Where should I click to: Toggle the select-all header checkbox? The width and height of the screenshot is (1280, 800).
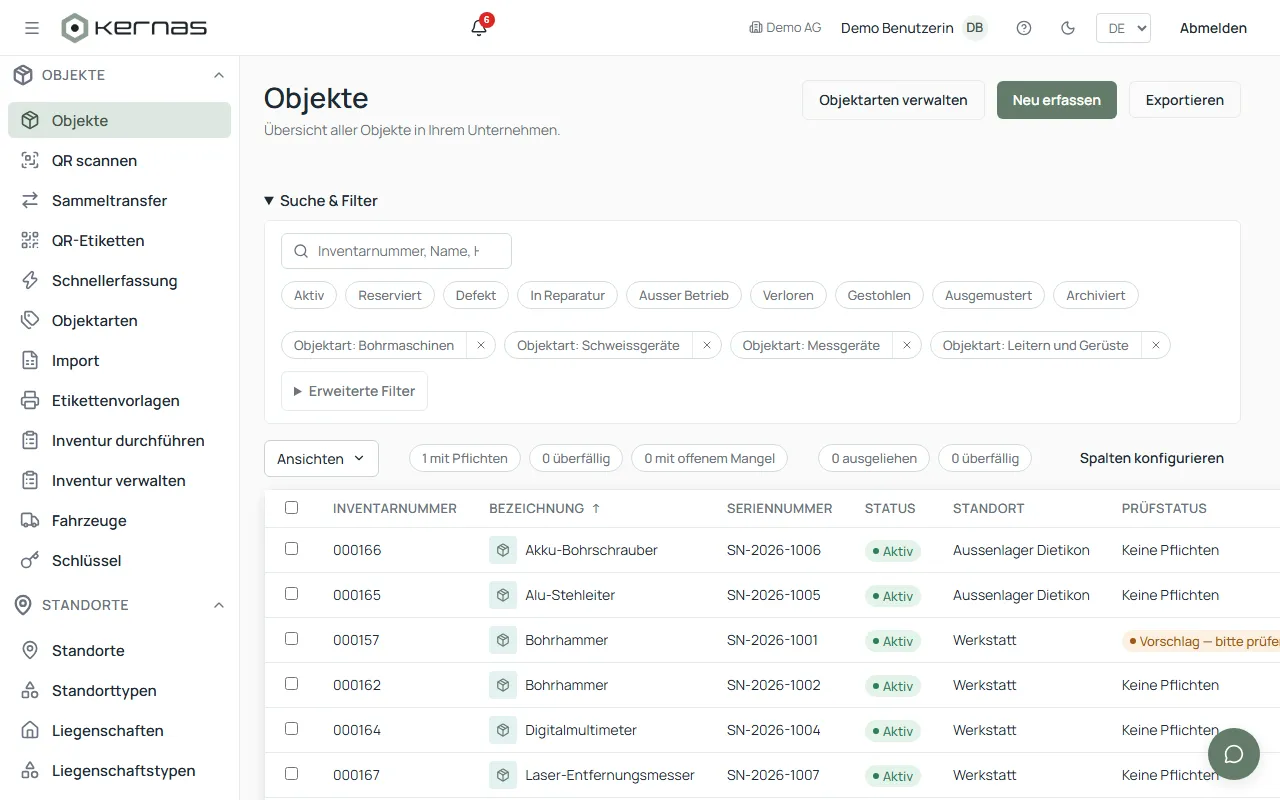(x=292, y=508)
